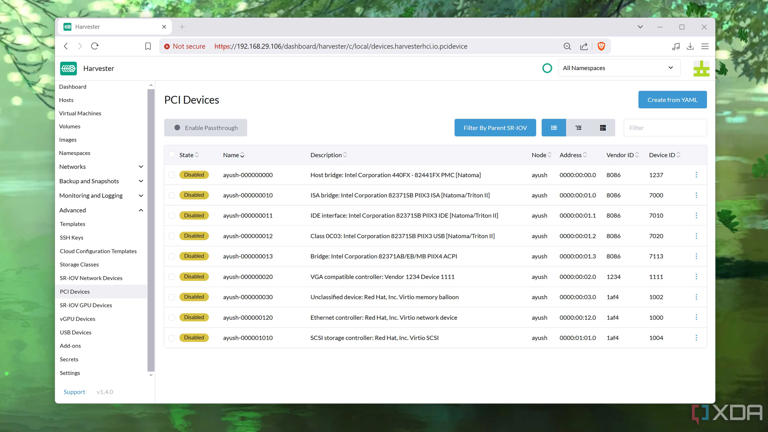Switch to flat list view
This screenshot has width=768, height=432.
(554, 128)
